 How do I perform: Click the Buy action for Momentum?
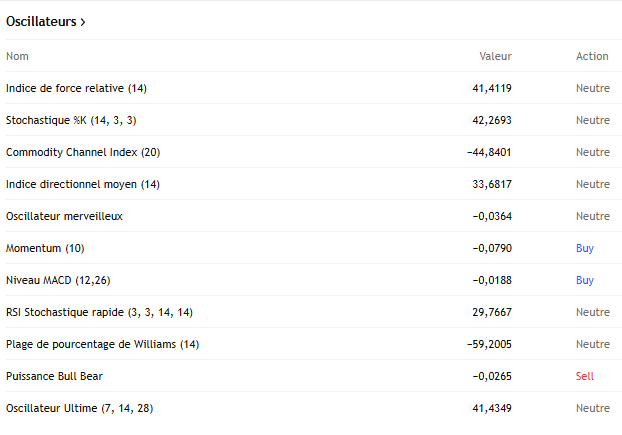[585, 248]
